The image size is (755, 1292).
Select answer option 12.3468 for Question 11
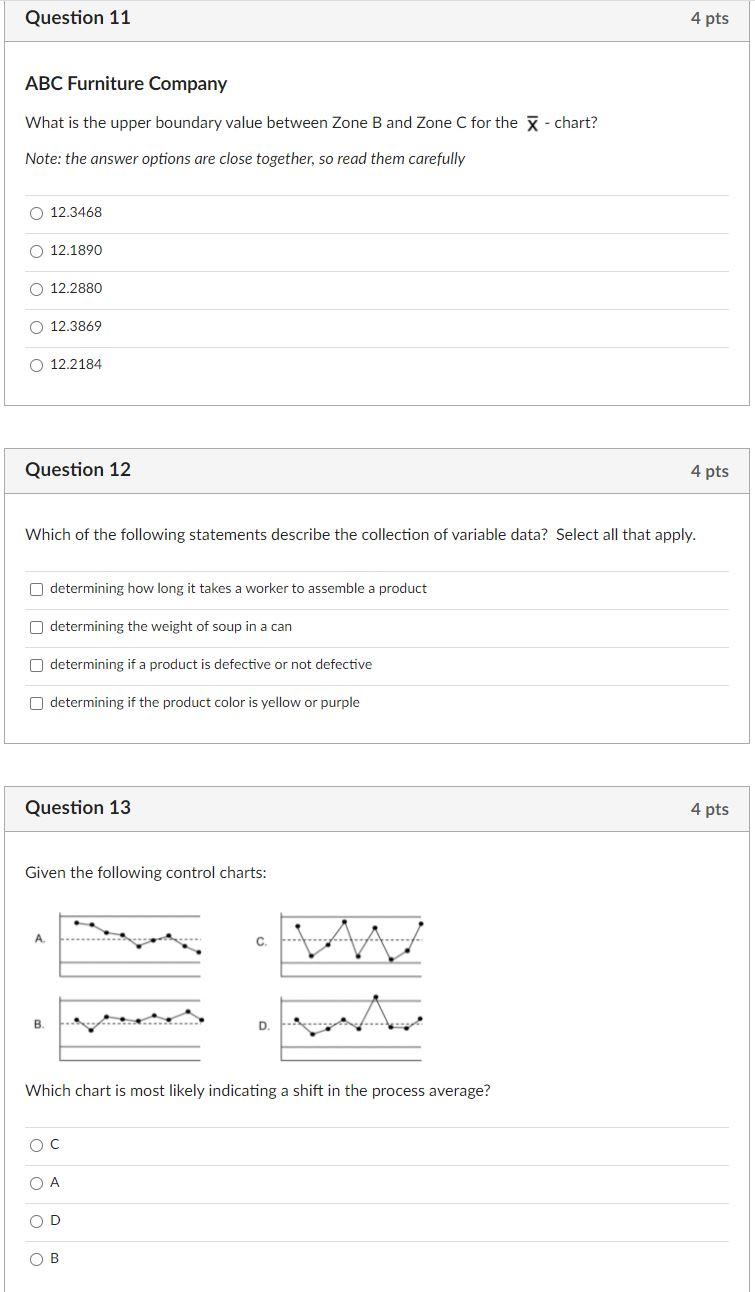36,212
